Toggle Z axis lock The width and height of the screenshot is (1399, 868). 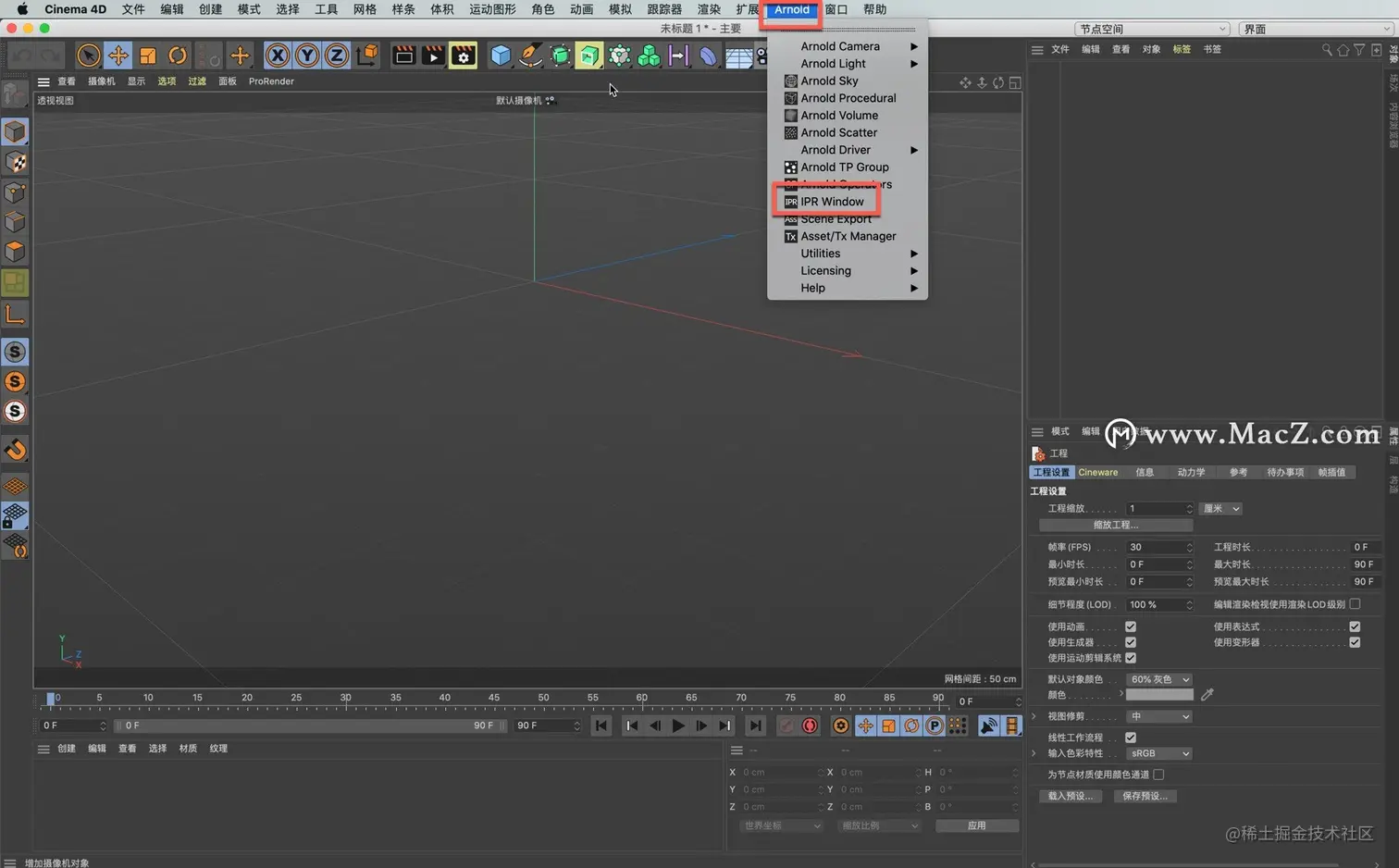[x=336, y=56]
